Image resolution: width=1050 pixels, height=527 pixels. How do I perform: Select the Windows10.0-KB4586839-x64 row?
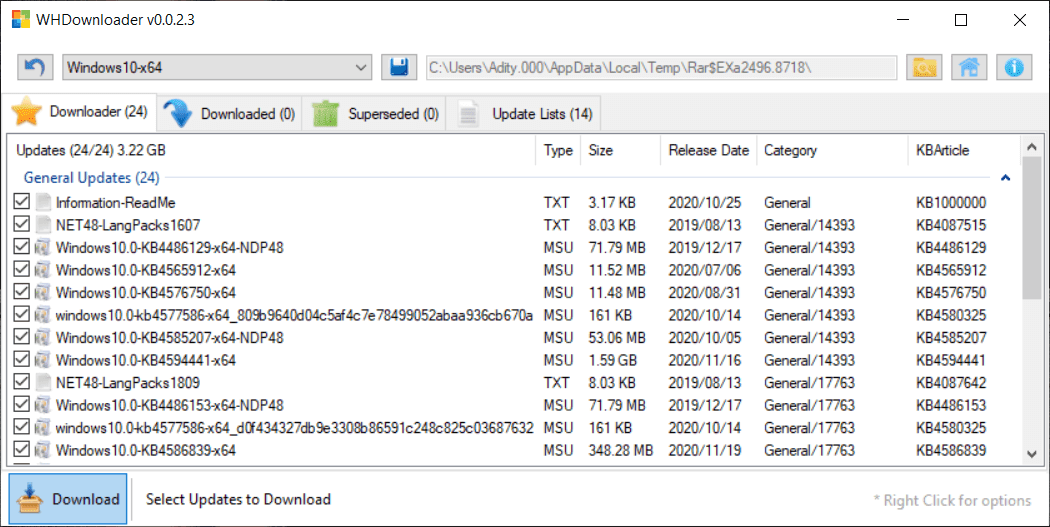point(516,450)
